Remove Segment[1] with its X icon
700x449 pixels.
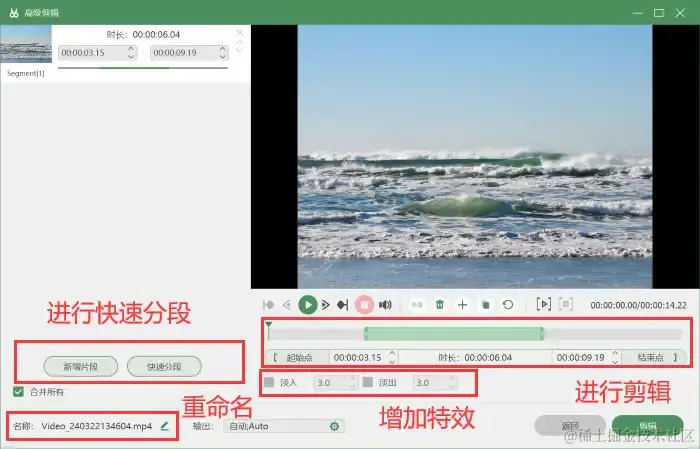(x=240, y=33)
